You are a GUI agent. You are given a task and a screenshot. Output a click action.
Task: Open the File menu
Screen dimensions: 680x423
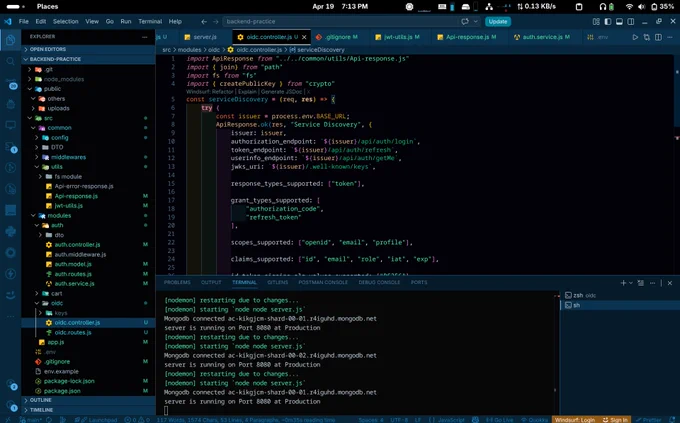click(x=23, y=21)
